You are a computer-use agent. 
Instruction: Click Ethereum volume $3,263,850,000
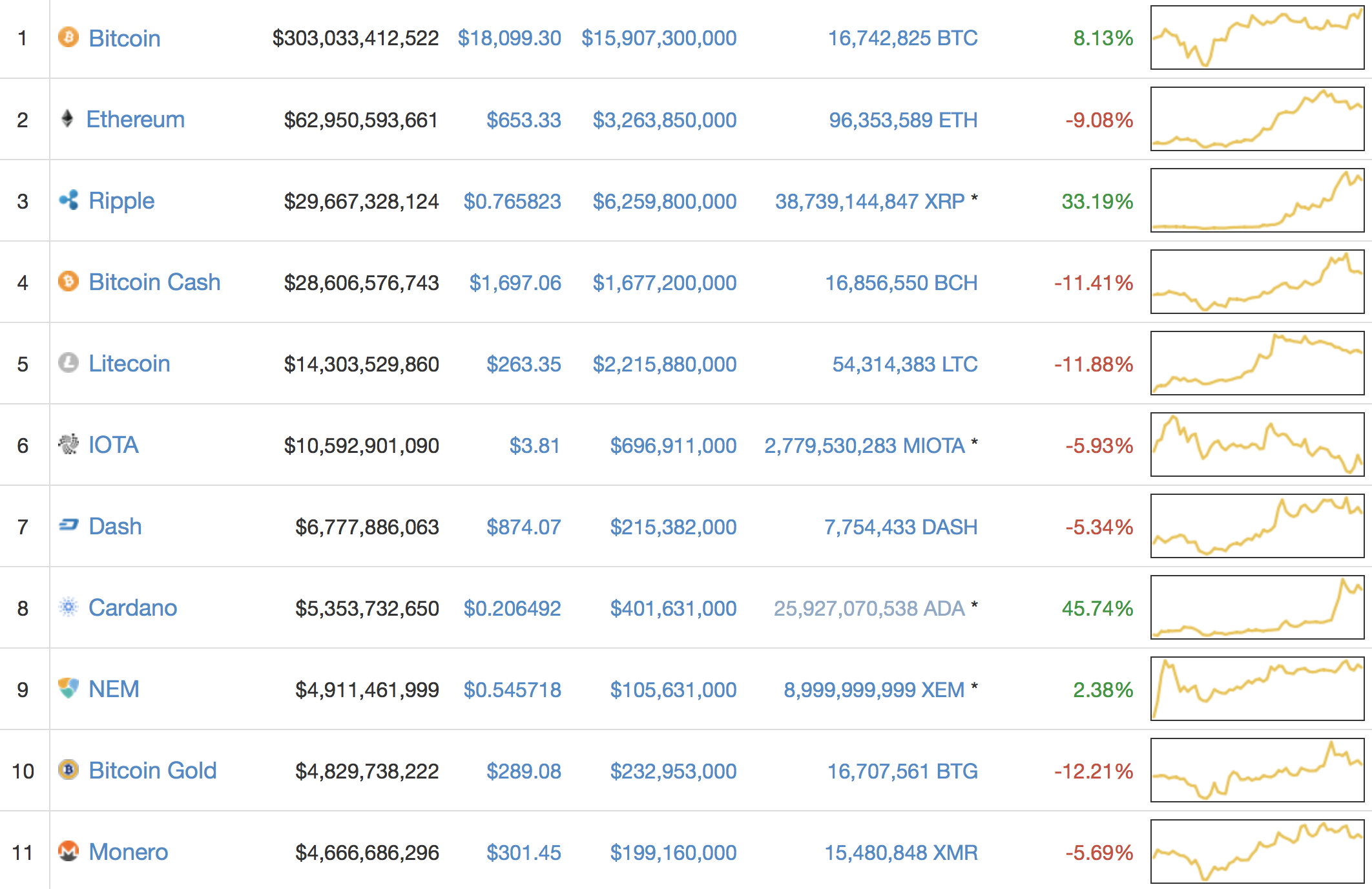665,120
